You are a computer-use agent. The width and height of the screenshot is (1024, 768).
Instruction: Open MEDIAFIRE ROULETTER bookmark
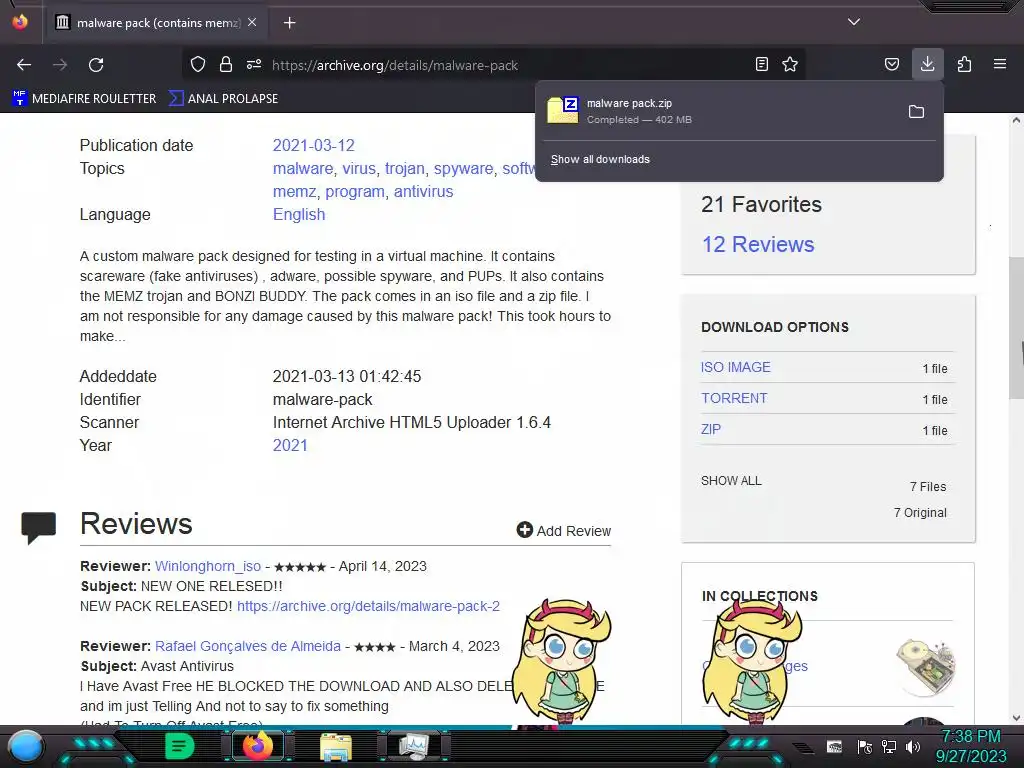(x=84, y=99)
